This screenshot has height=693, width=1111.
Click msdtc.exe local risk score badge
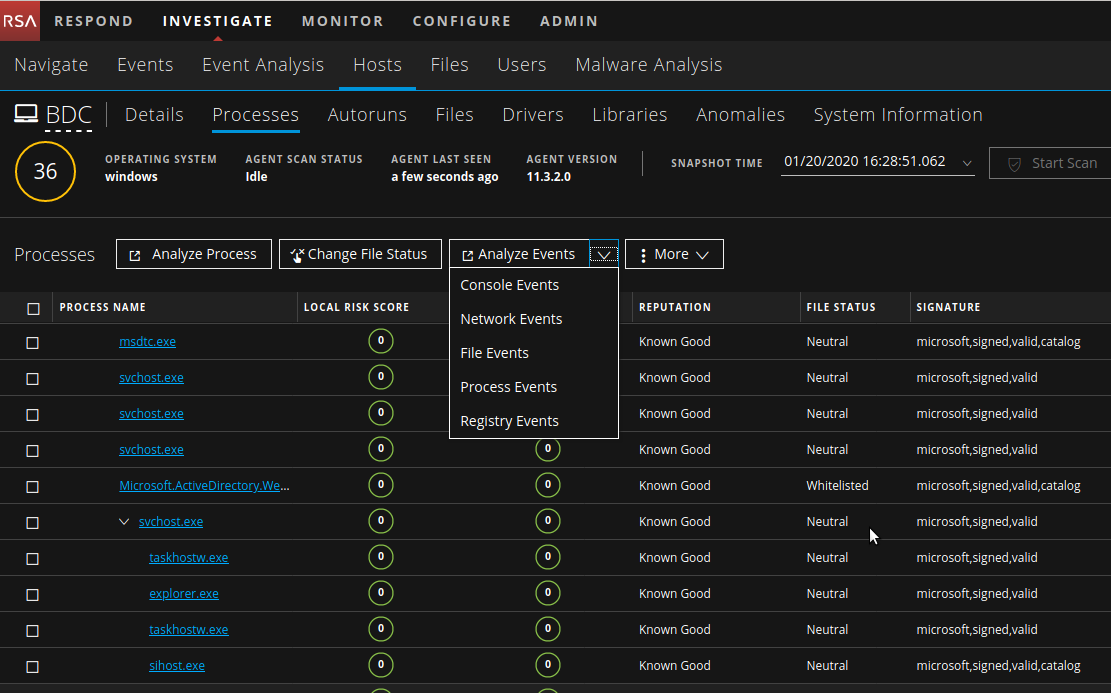coord(380,342)
